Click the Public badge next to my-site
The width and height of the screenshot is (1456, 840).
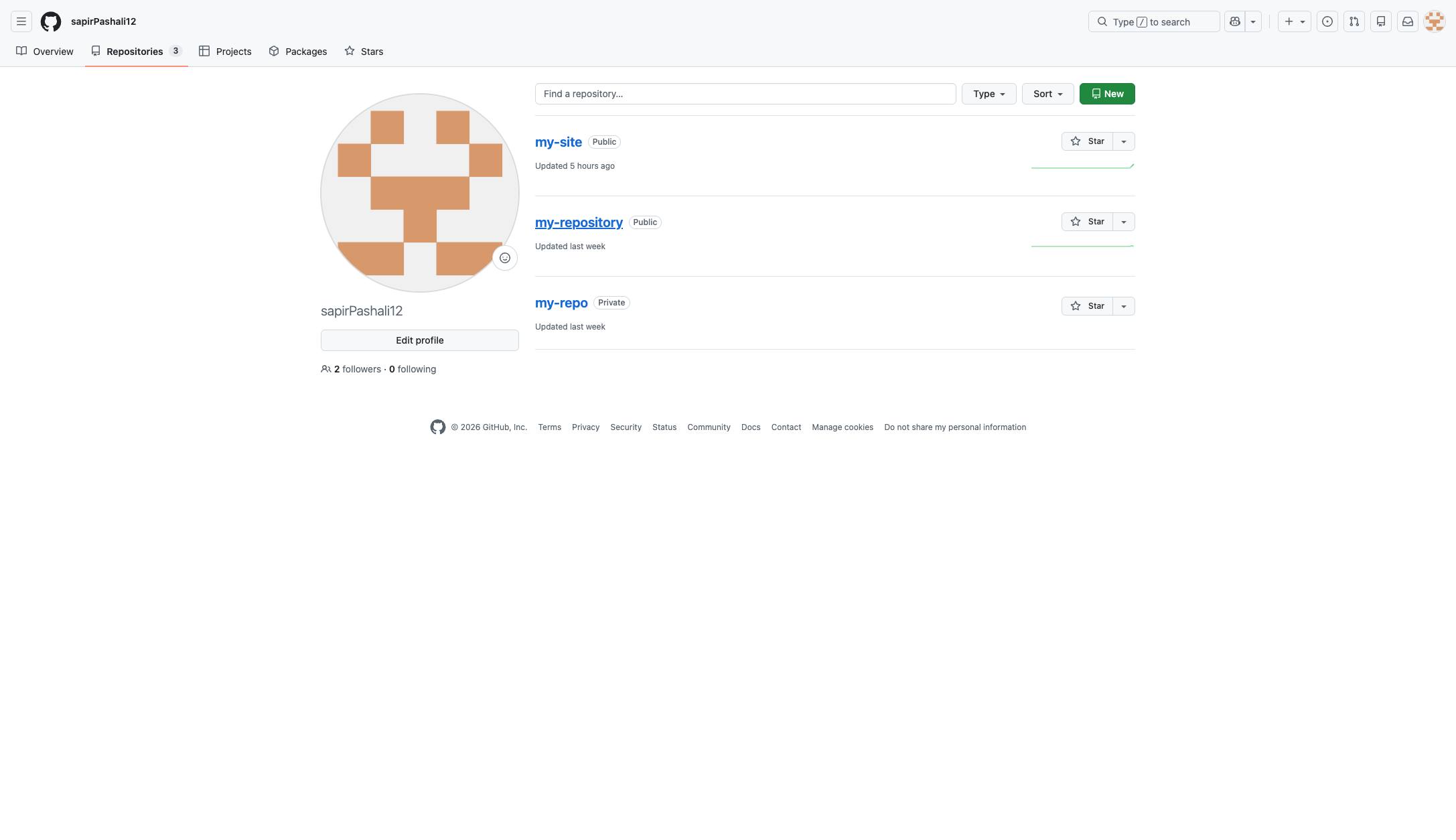[604, 142]
